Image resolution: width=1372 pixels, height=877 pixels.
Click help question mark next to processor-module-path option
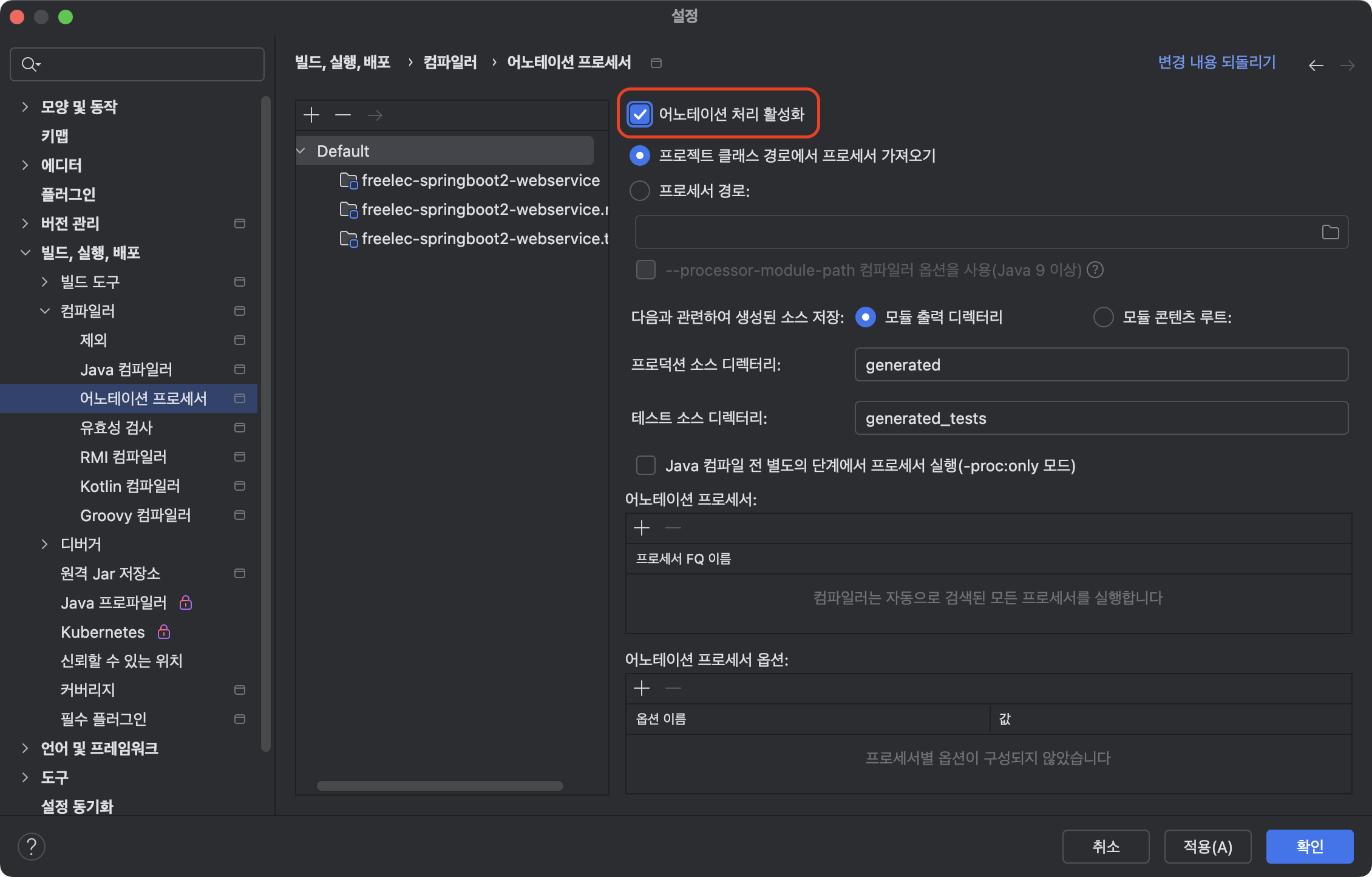click(1095, 270)
